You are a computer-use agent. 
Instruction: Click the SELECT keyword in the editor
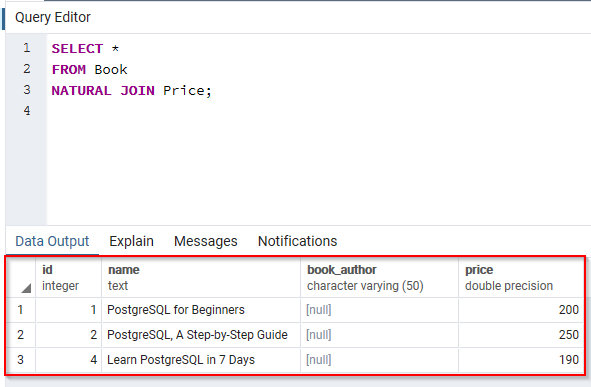(77, 49)
